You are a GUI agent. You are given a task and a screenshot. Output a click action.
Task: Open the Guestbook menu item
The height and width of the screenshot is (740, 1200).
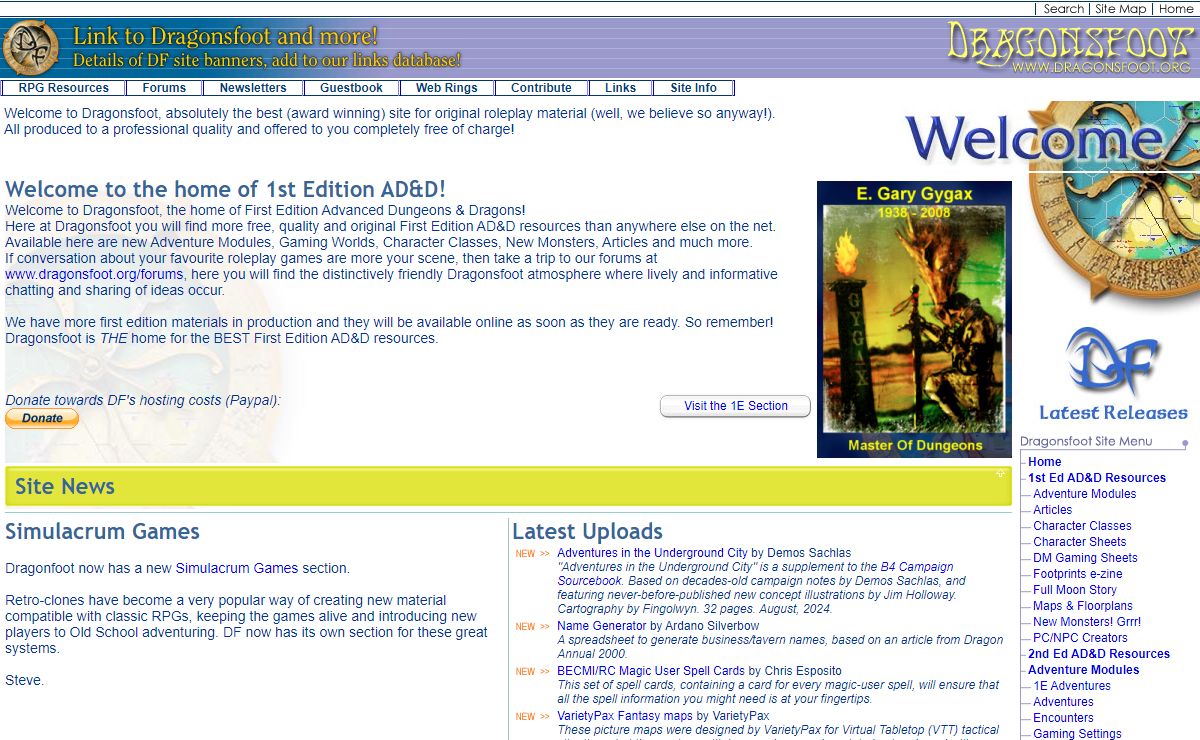point(351,88)
